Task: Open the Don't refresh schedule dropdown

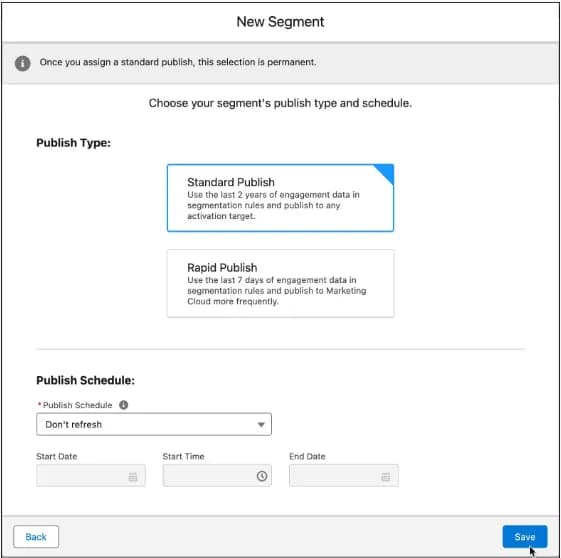Action: click(154, 424)
